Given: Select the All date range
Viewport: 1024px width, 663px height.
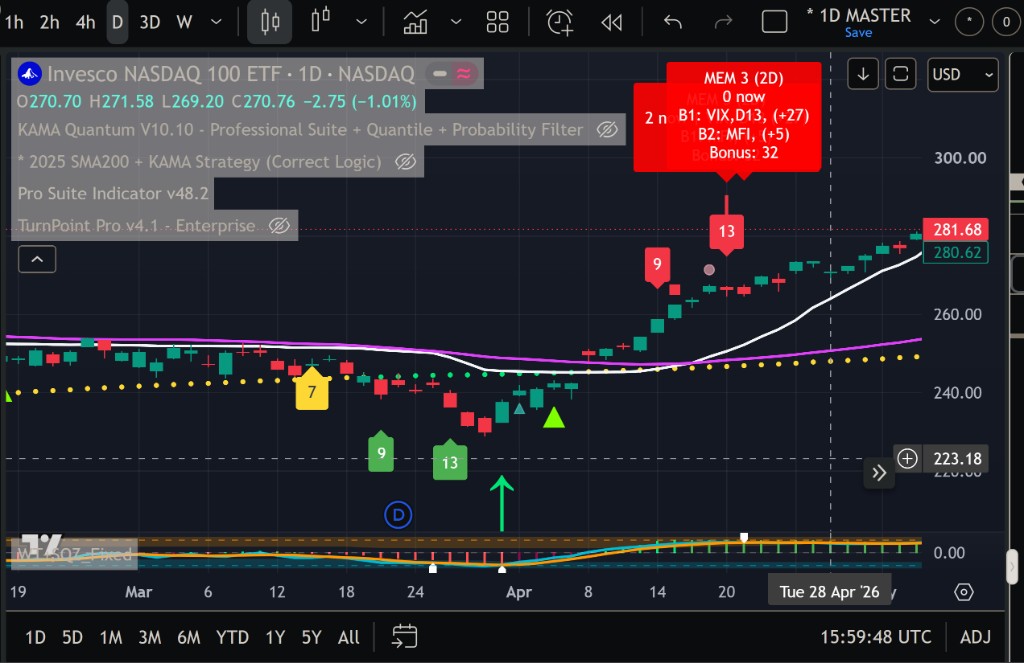Looking at the screenshot, I should tap(349, 637).
